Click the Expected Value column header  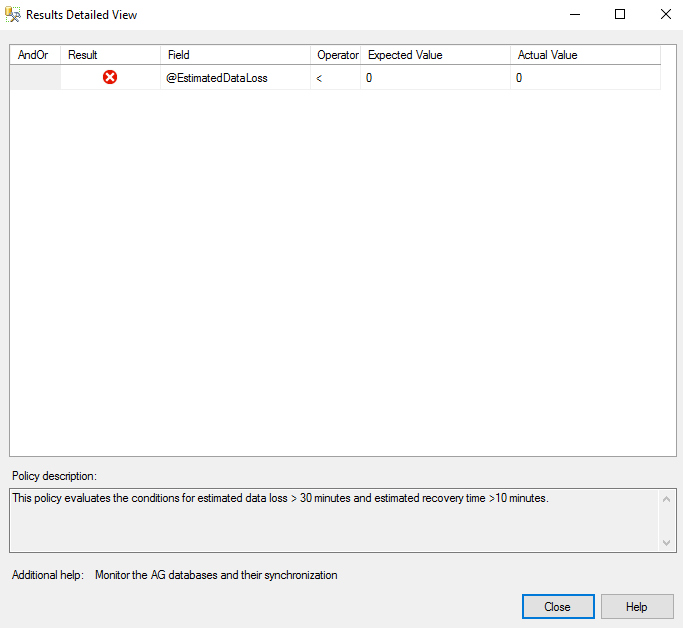tap(435, 55)
